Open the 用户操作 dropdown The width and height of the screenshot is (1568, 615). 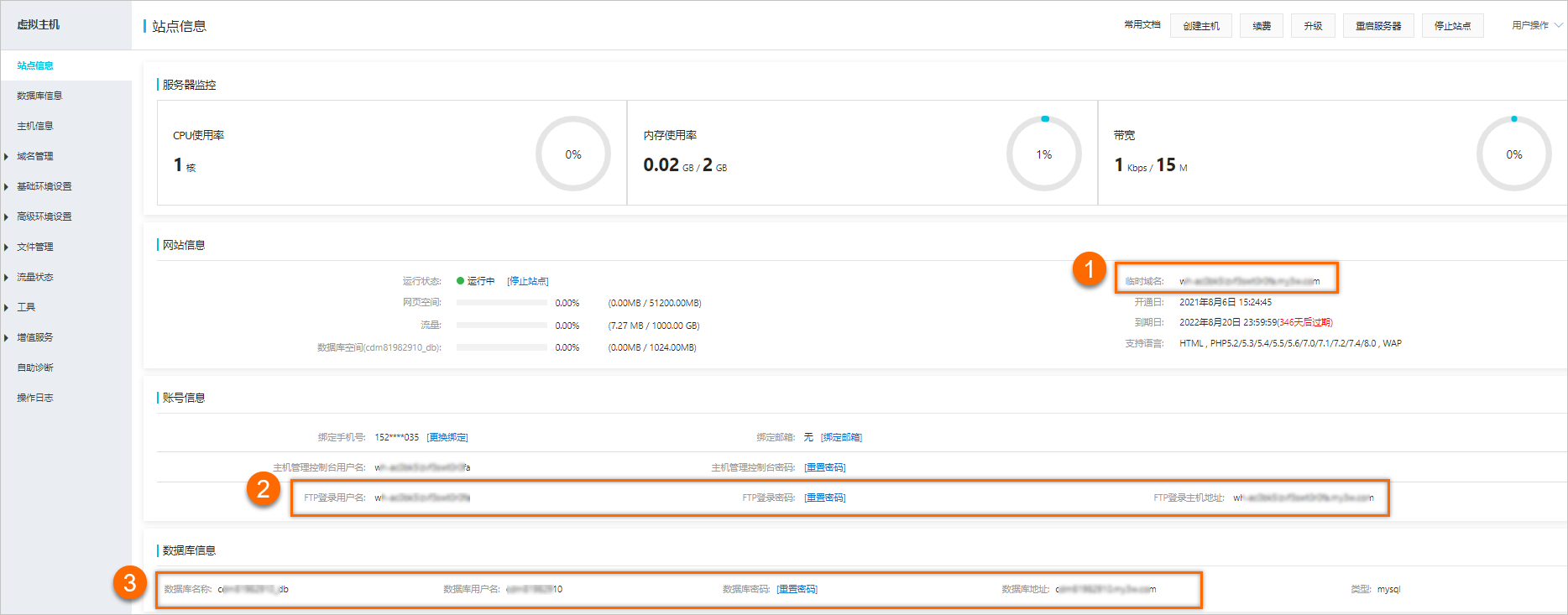(1537, 25)
